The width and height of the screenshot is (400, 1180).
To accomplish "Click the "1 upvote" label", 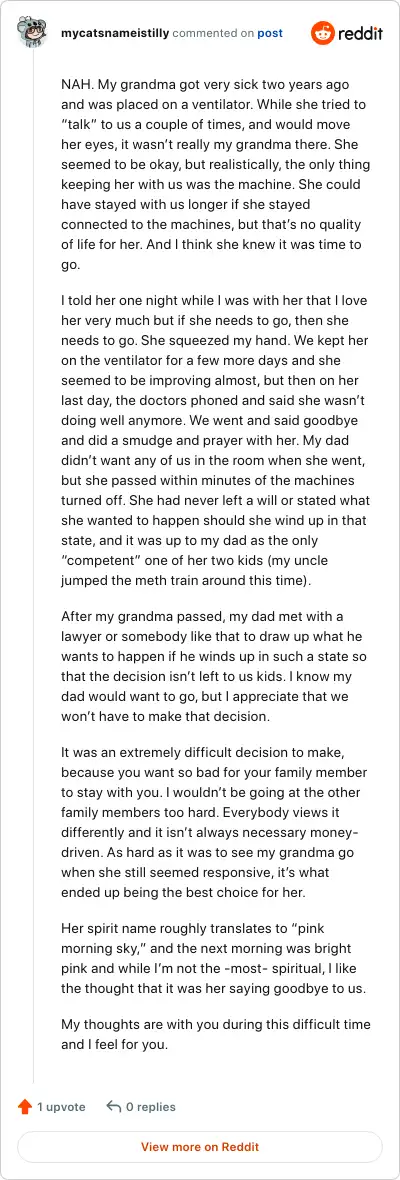I will pyautogui.click(x=62, y=1107).
